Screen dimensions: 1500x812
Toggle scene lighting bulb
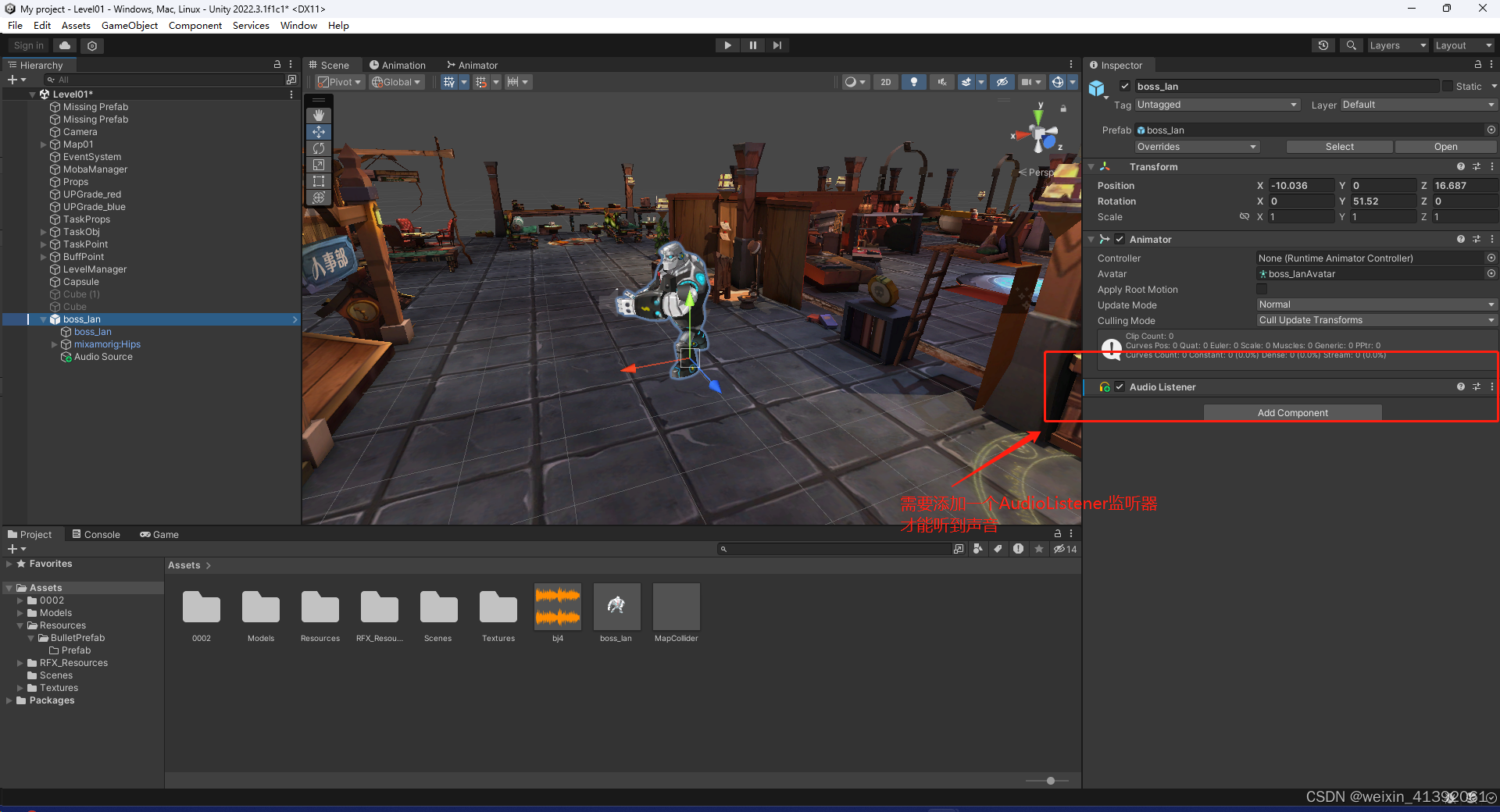[x=914, y=82]
